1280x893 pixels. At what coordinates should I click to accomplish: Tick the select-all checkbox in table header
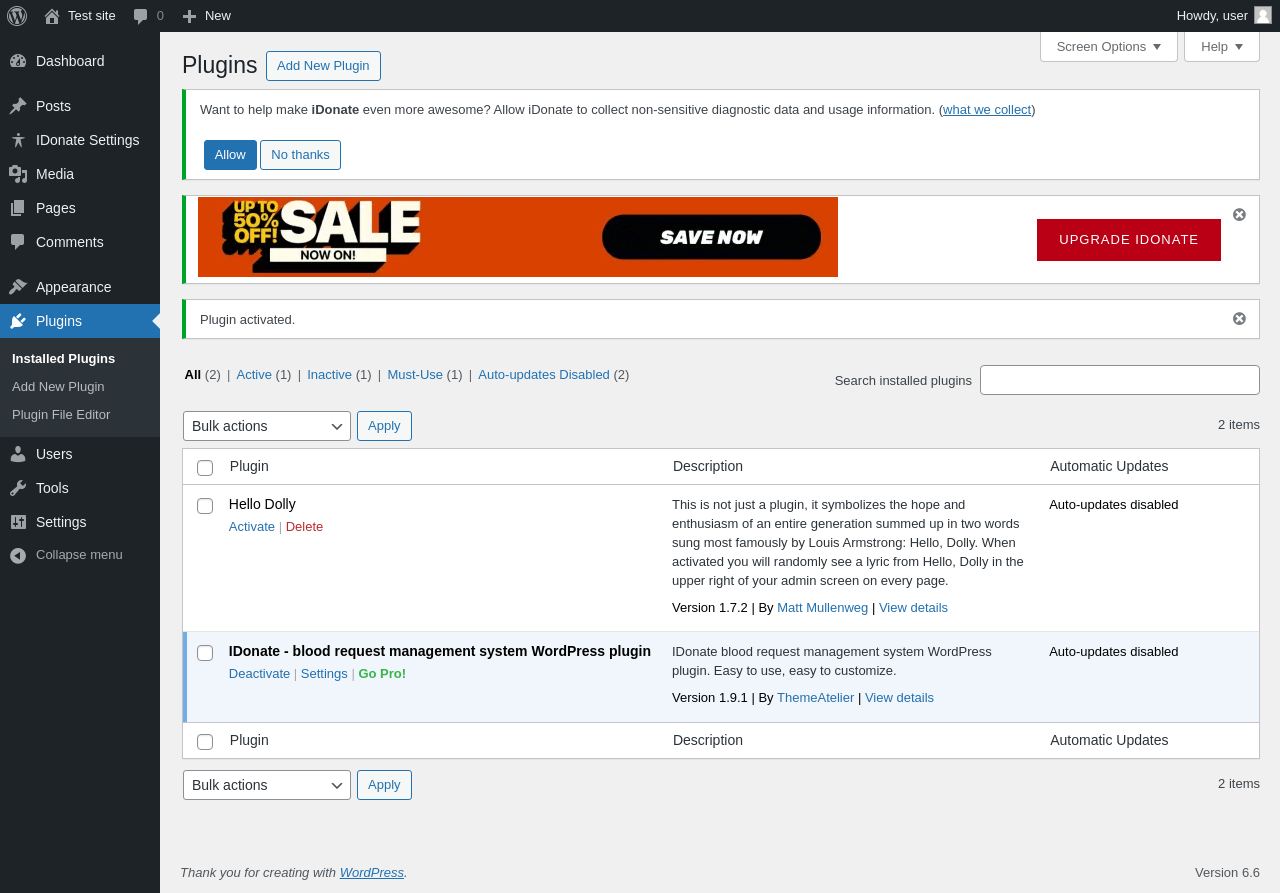click(x=205, y=467)
